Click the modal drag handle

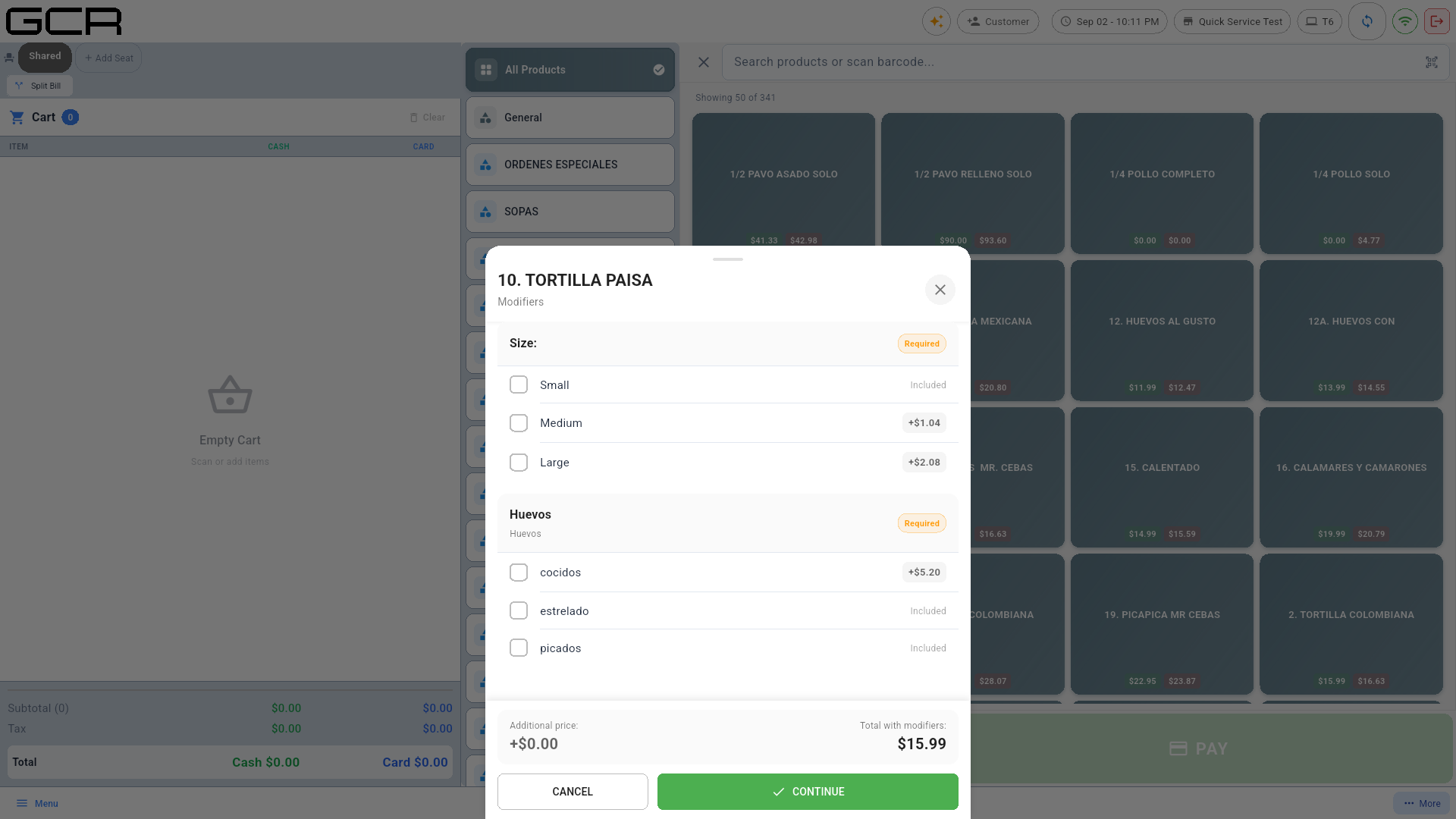tap(728, 259)
